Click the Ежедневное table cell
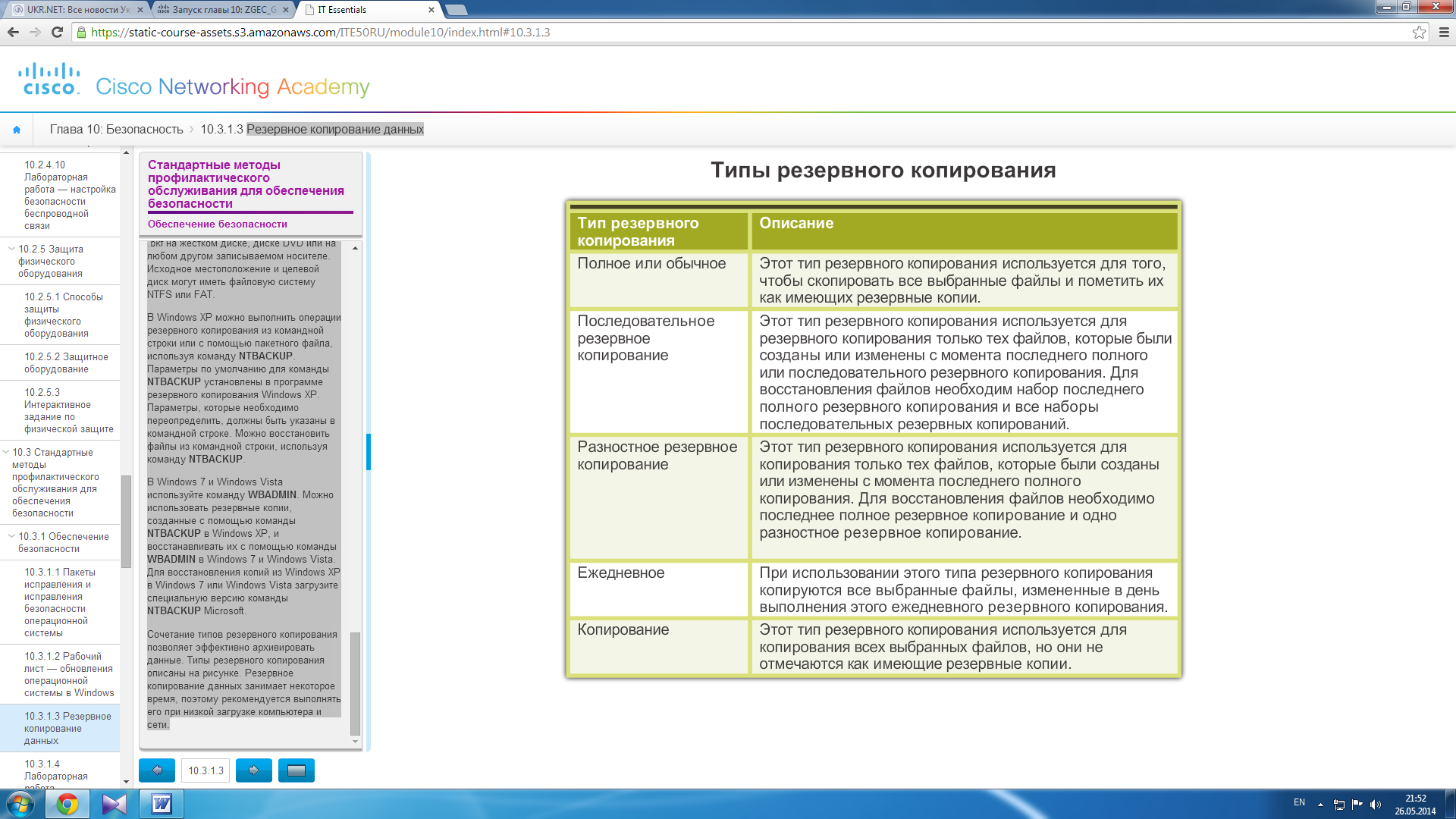This screenshot has width=1456, height=819. point(658,589)
